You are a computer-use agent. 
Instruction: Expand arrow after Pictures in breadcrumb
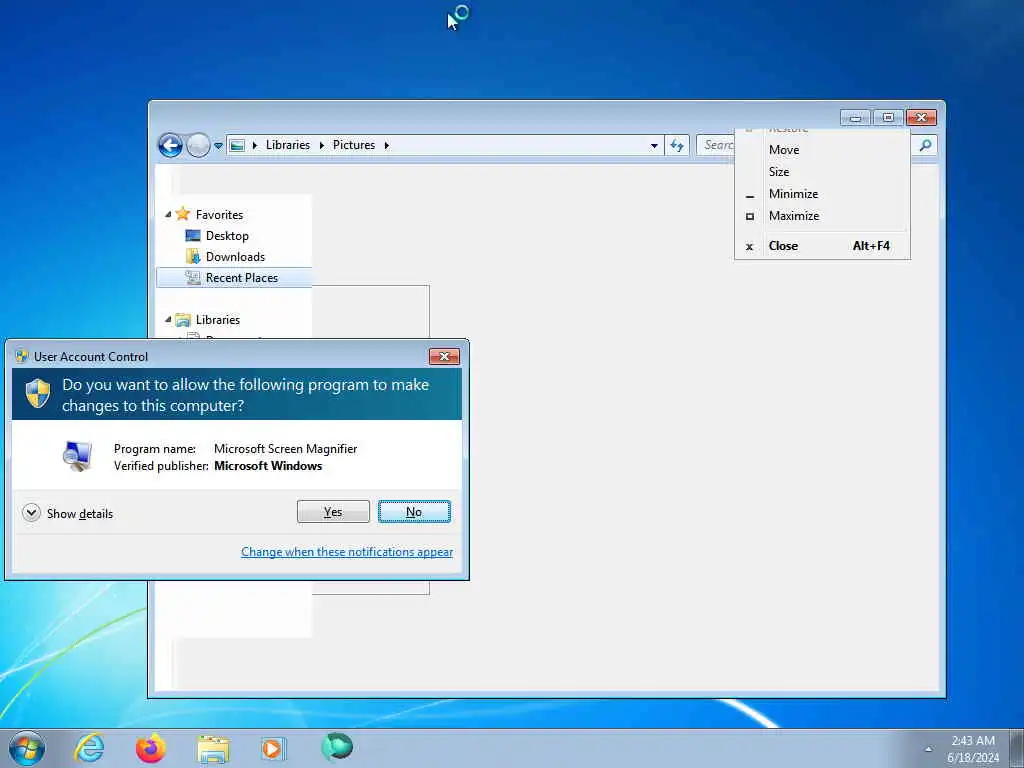pyautogui.click(x=387, y=145)
